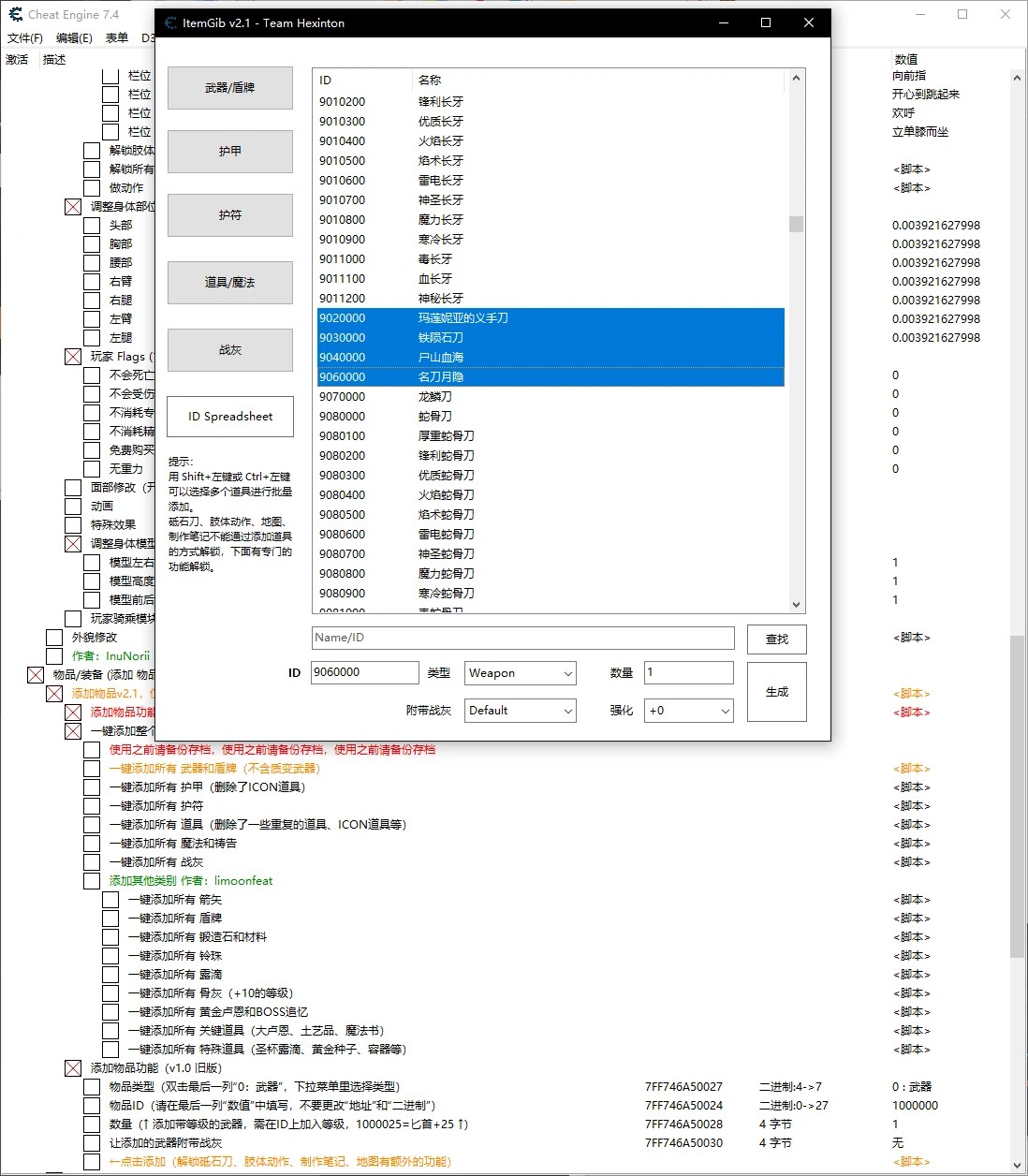Open the 附带战灰 Default dropdown
This screenshot has height=1176, width=1028.
coord(521,711)
